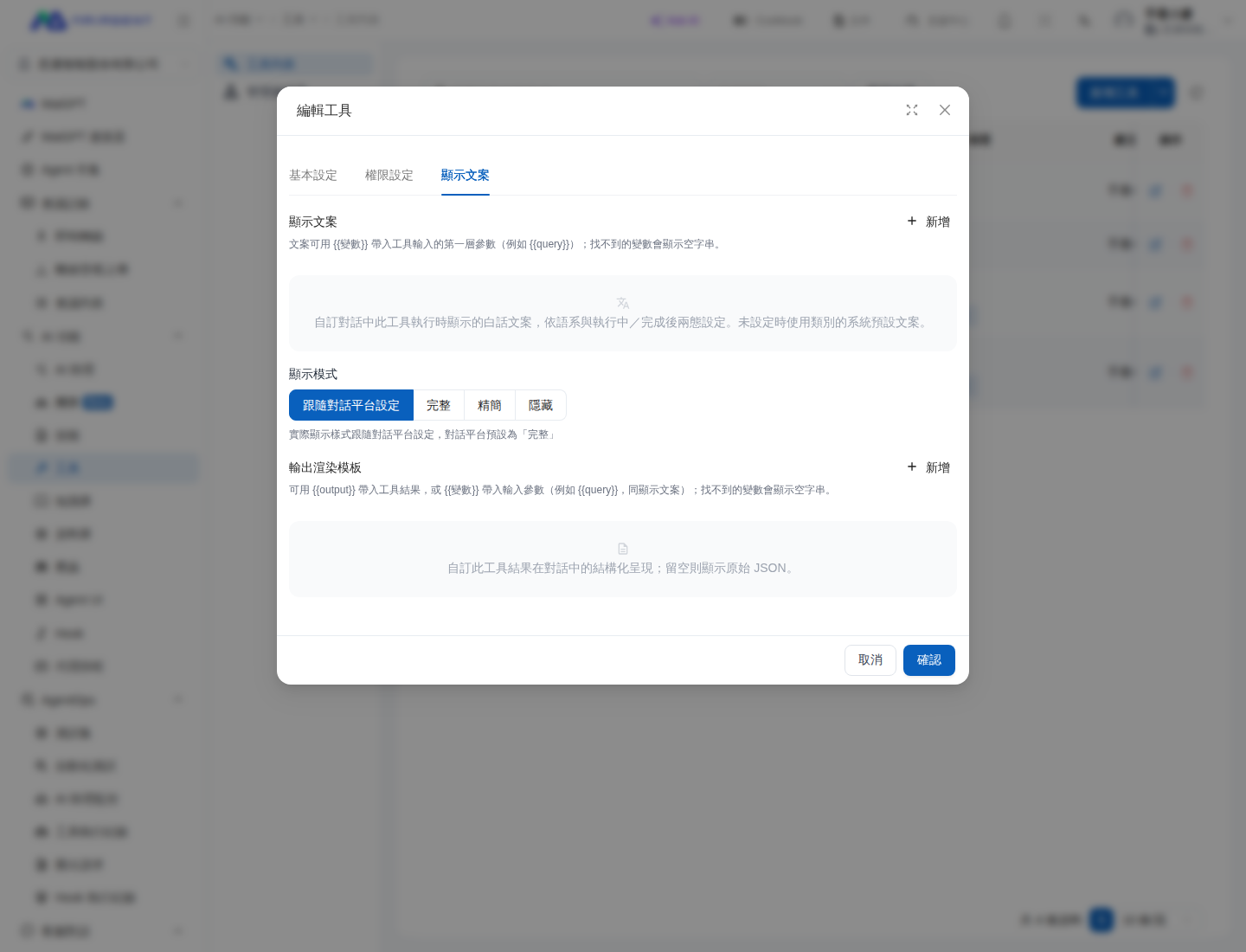
Task: Click the 輸出渲染模板 empty placeholder text
Action: click(x=623, y=569)
